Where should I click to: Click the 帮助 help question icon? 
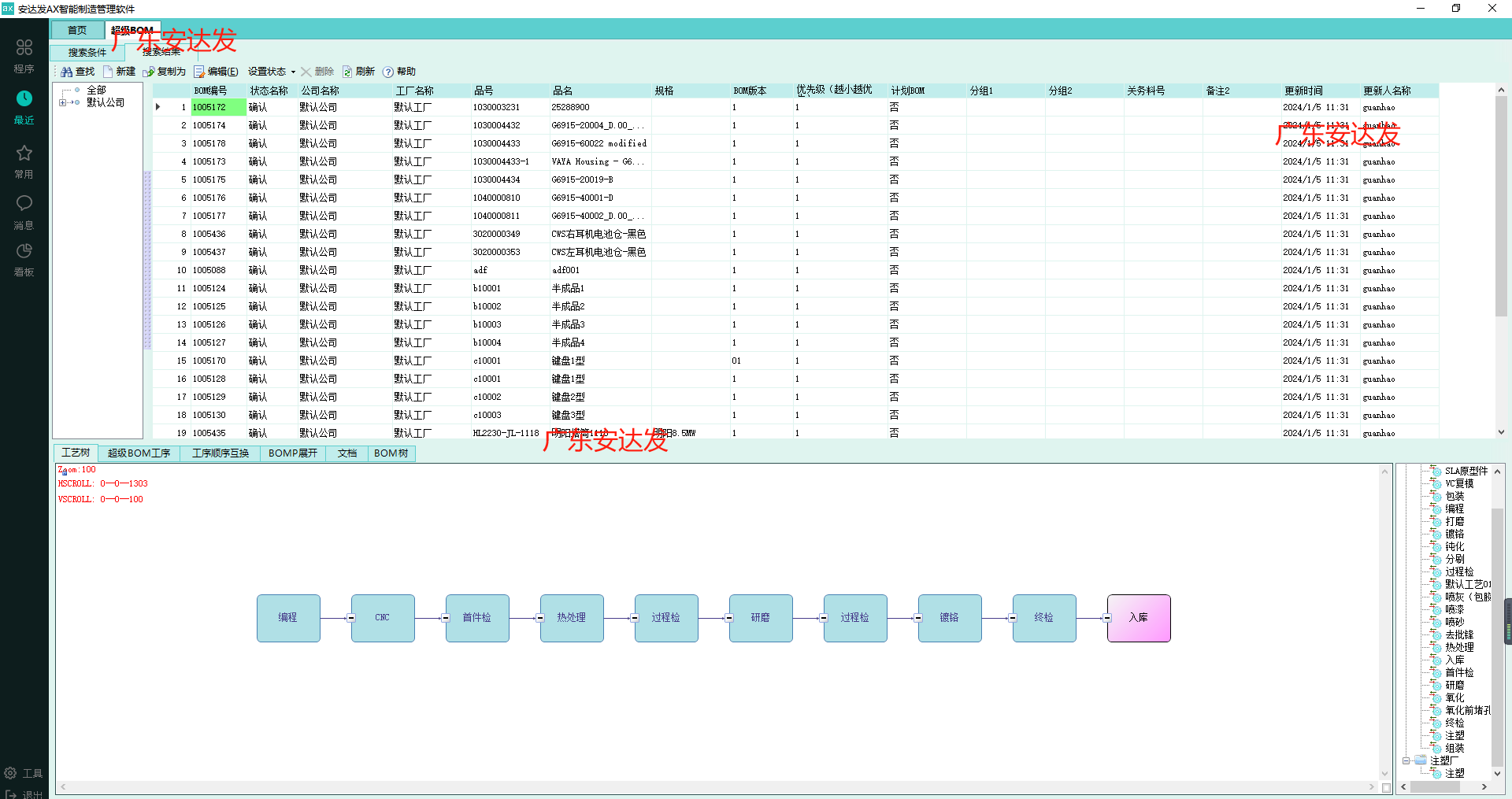tap(388, 72)
